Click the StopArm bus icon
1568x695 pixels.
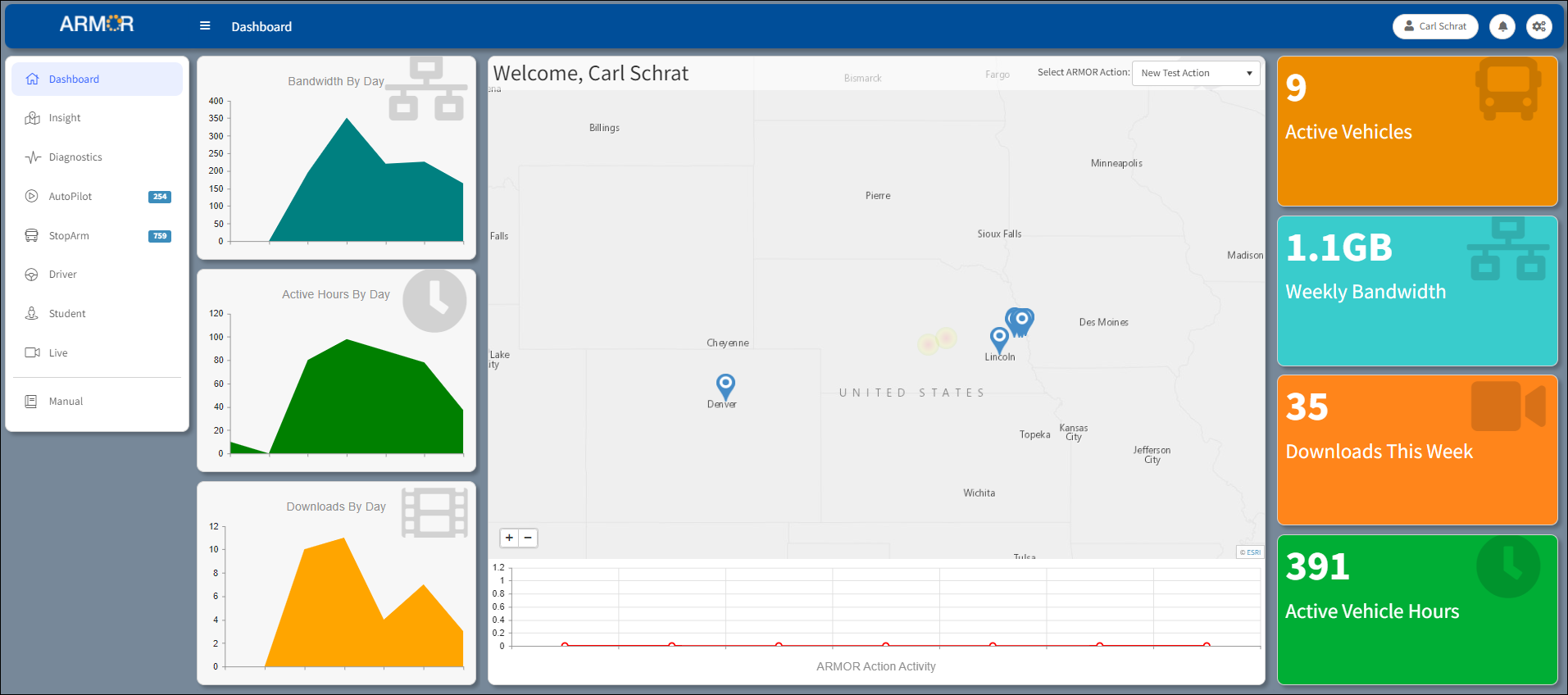point(32,235)
